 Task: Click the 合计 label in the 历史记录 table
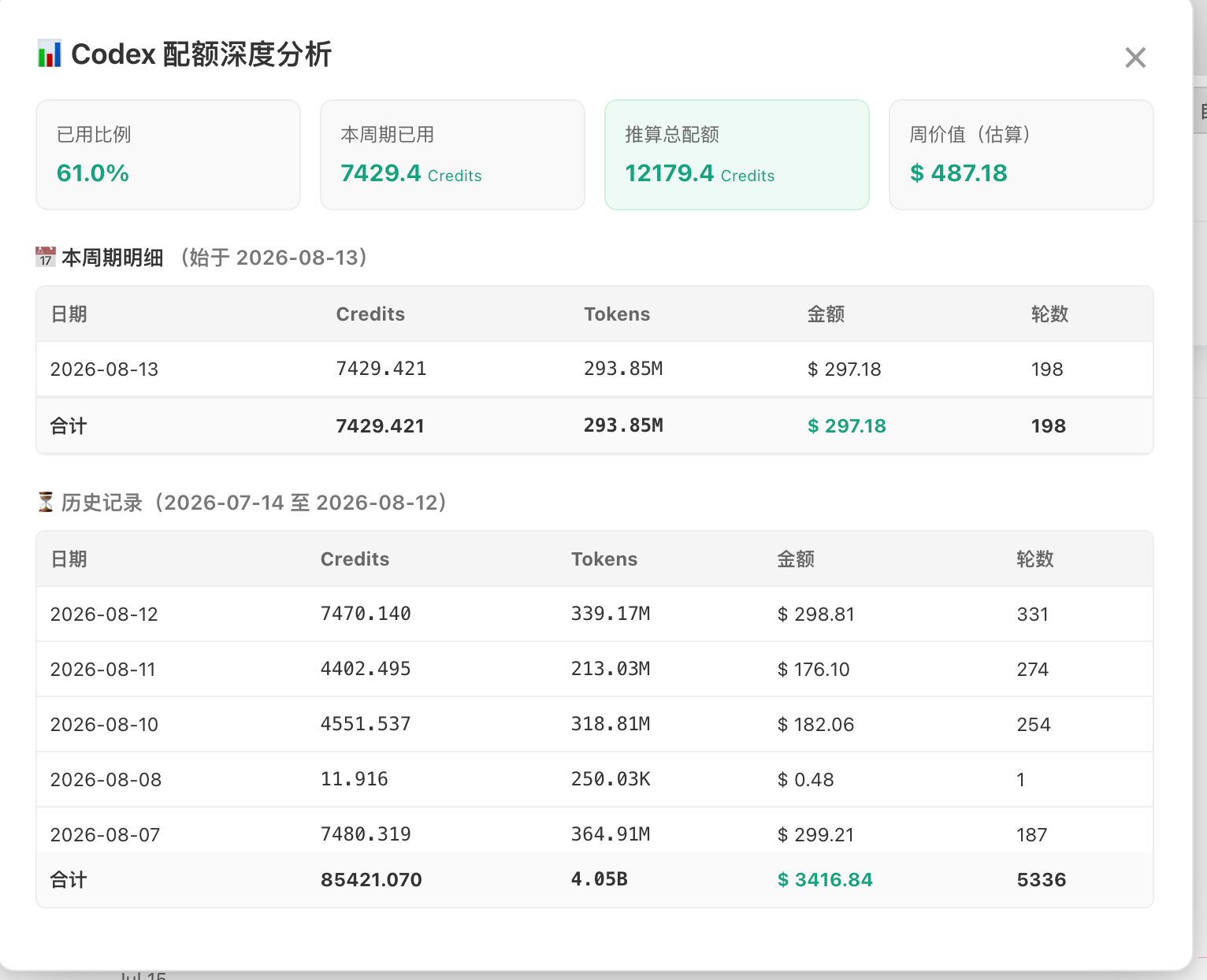click(x=69, y=880)
